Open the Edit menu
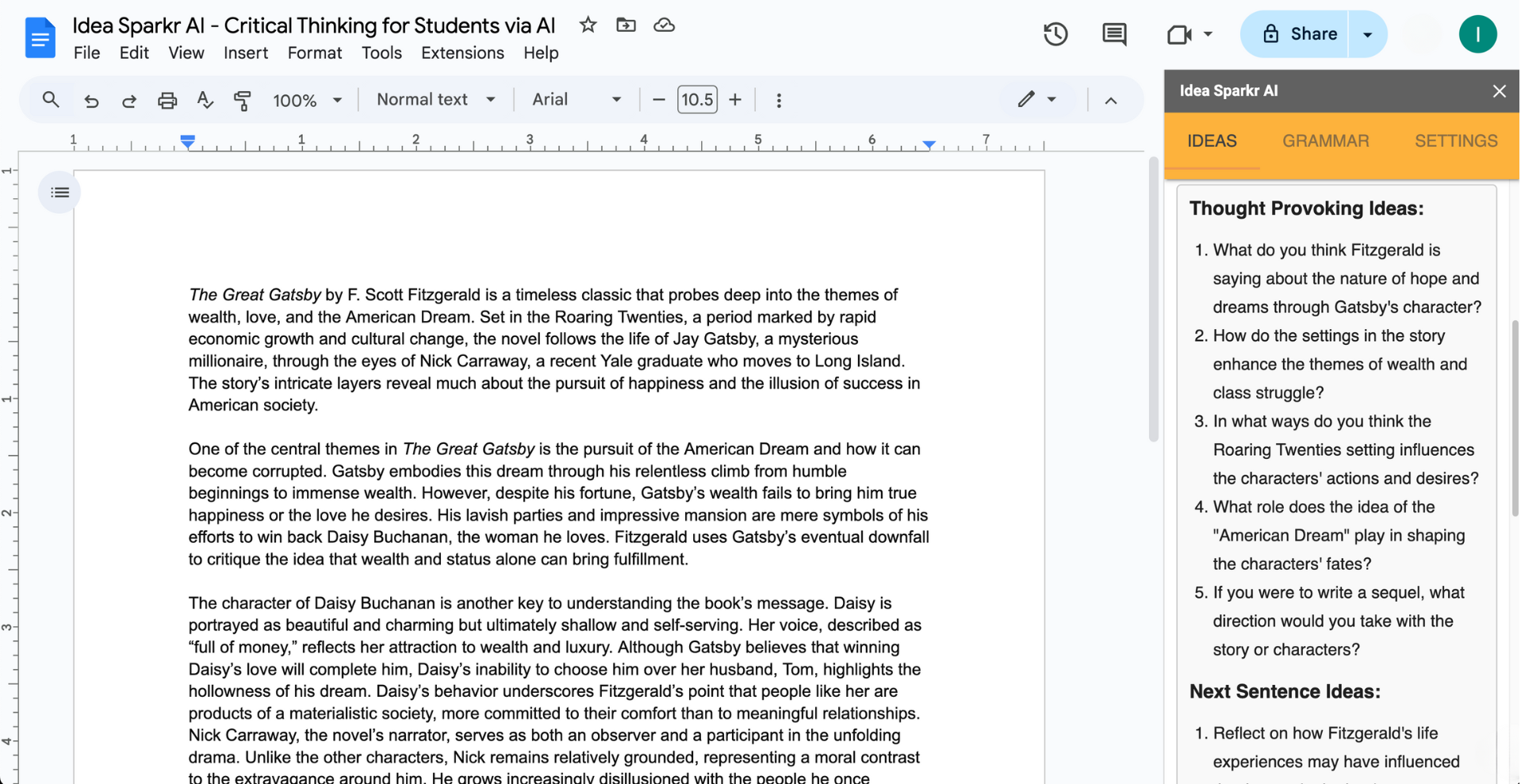The image size is (1521, 784). (x=134, y=53)
